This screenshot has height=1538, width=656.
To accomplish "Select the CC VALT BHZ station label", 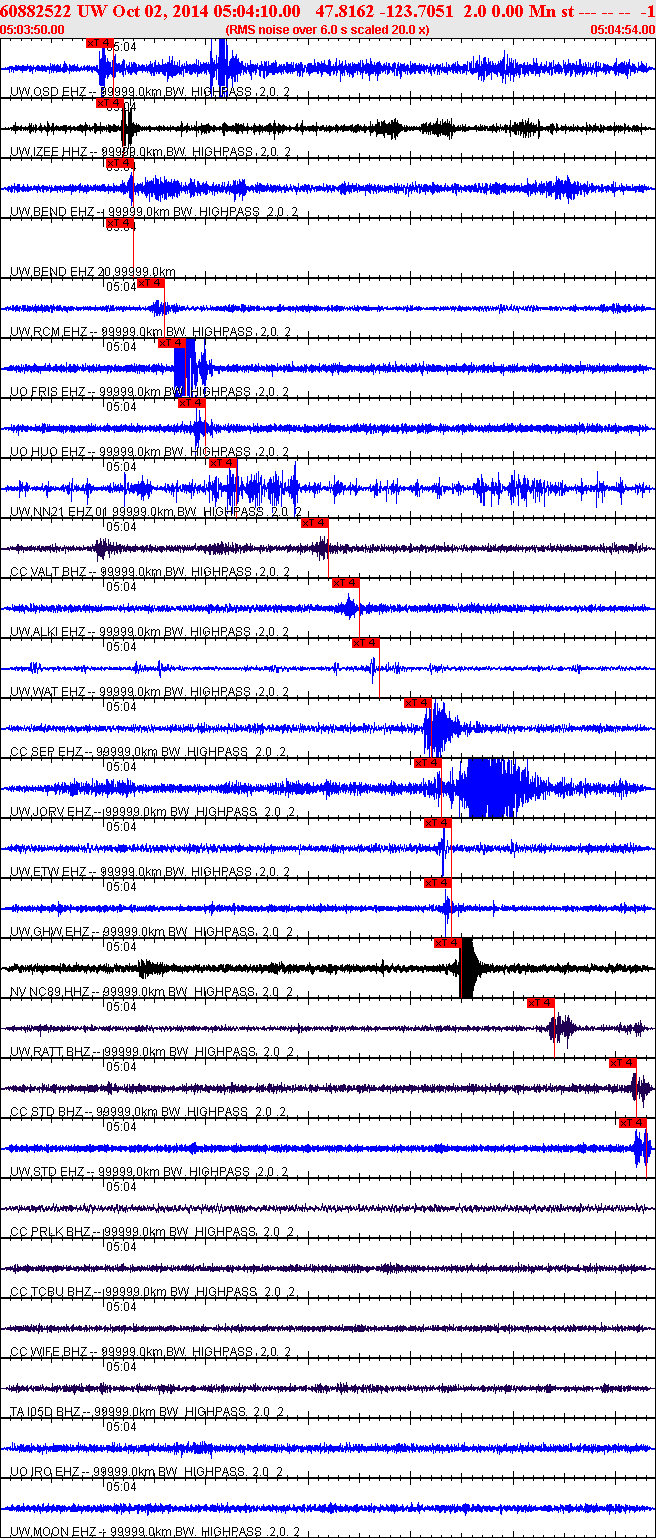I will (150, 572).
